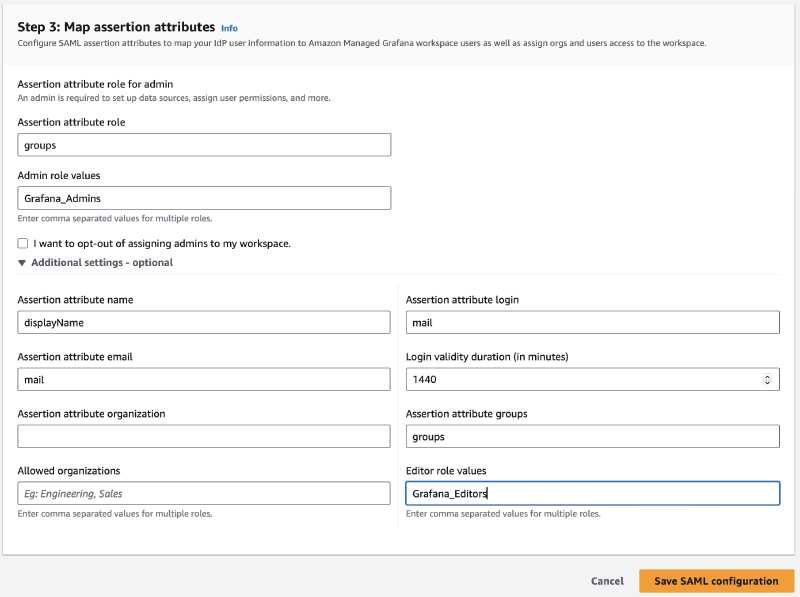Select the Assertion attribute role field containing groups

click(204, 144)
